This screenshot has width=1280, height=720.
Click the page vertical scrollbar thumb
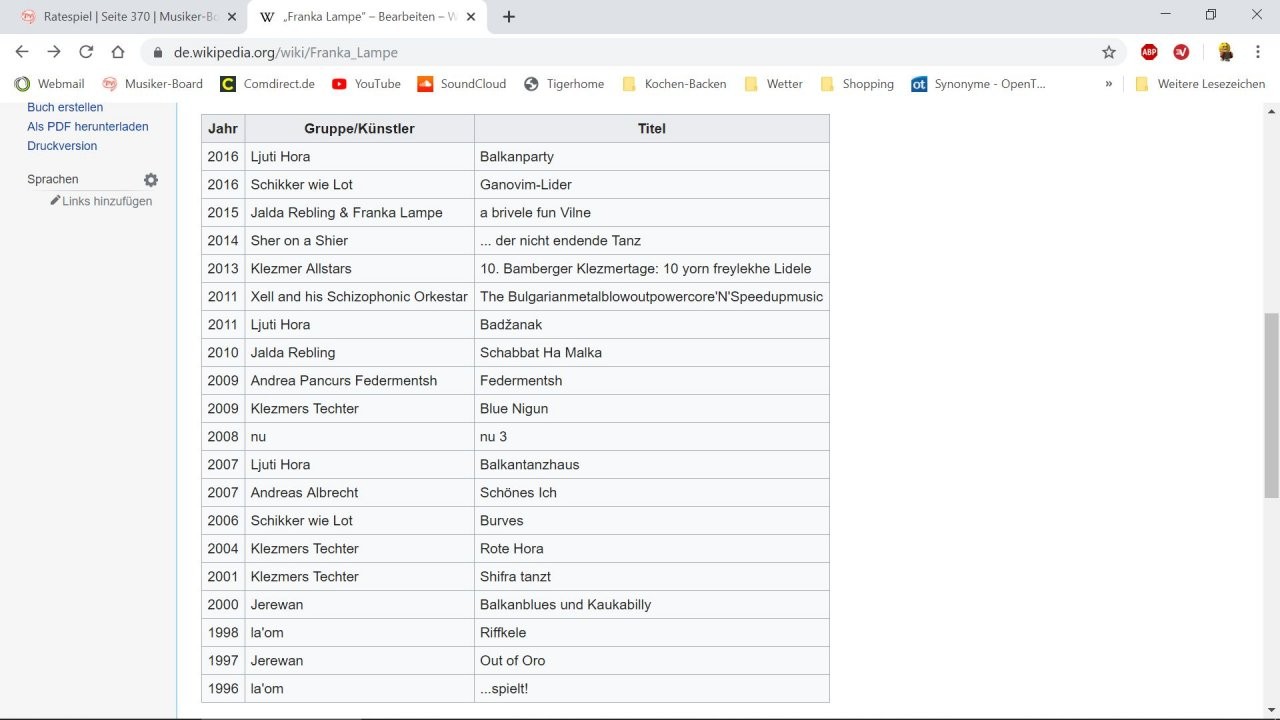(1271, 405)
